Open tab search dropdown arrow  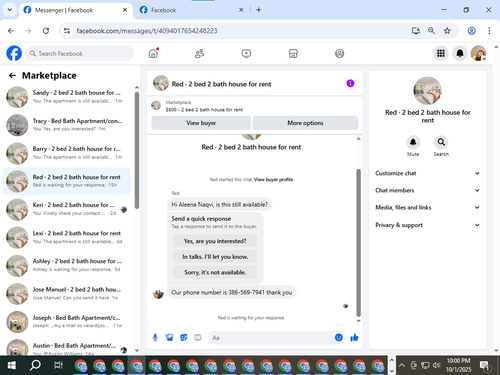pyautogui.click(x=10, y=10)
